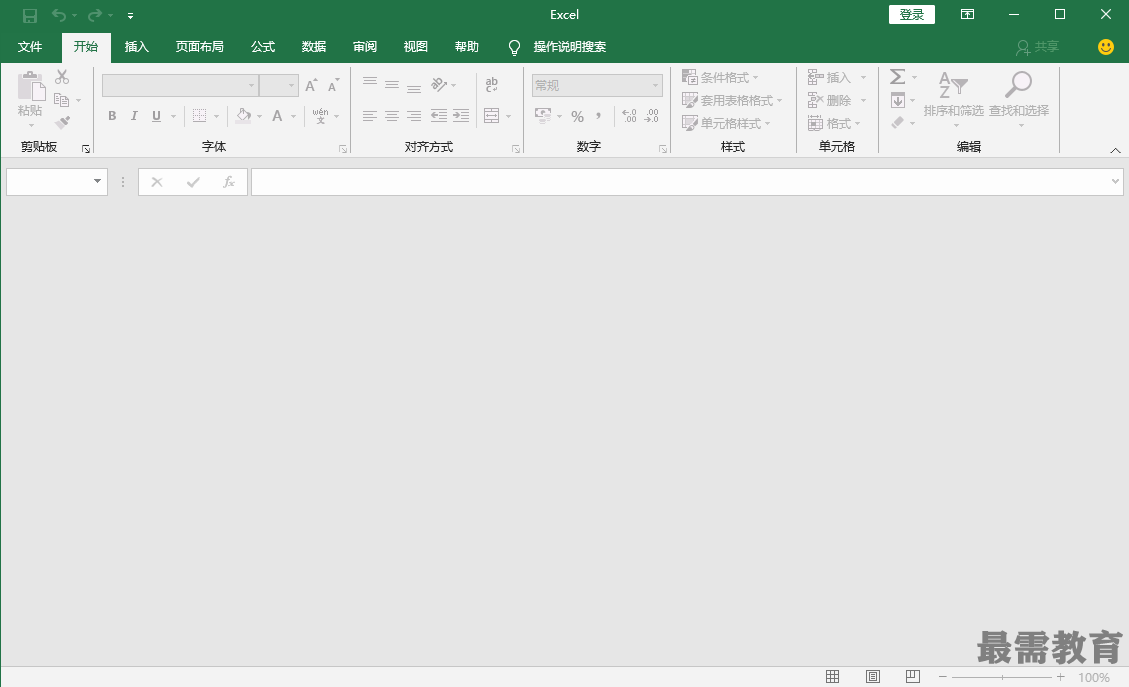Click the increase decimal icon
Viewport: 1129px width, 687px height.
click(x=629, y=116)
